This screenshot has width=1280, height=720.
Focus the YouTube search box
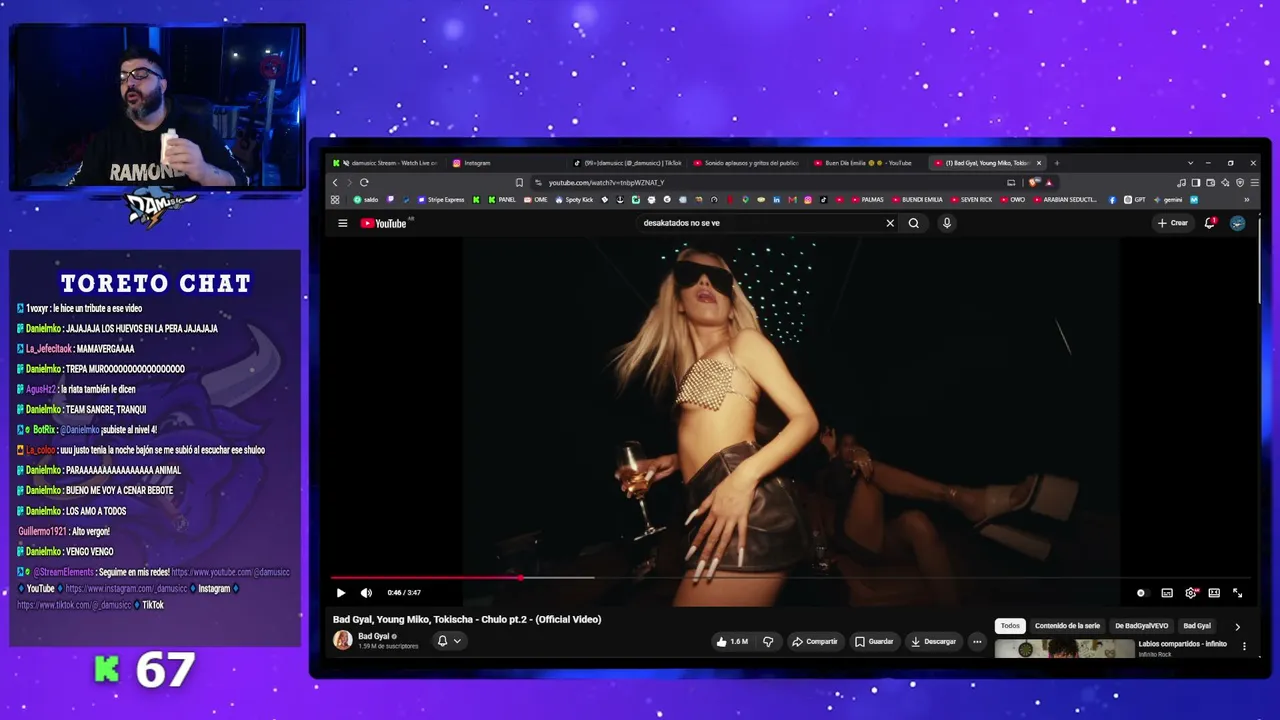tap(762, 223)
